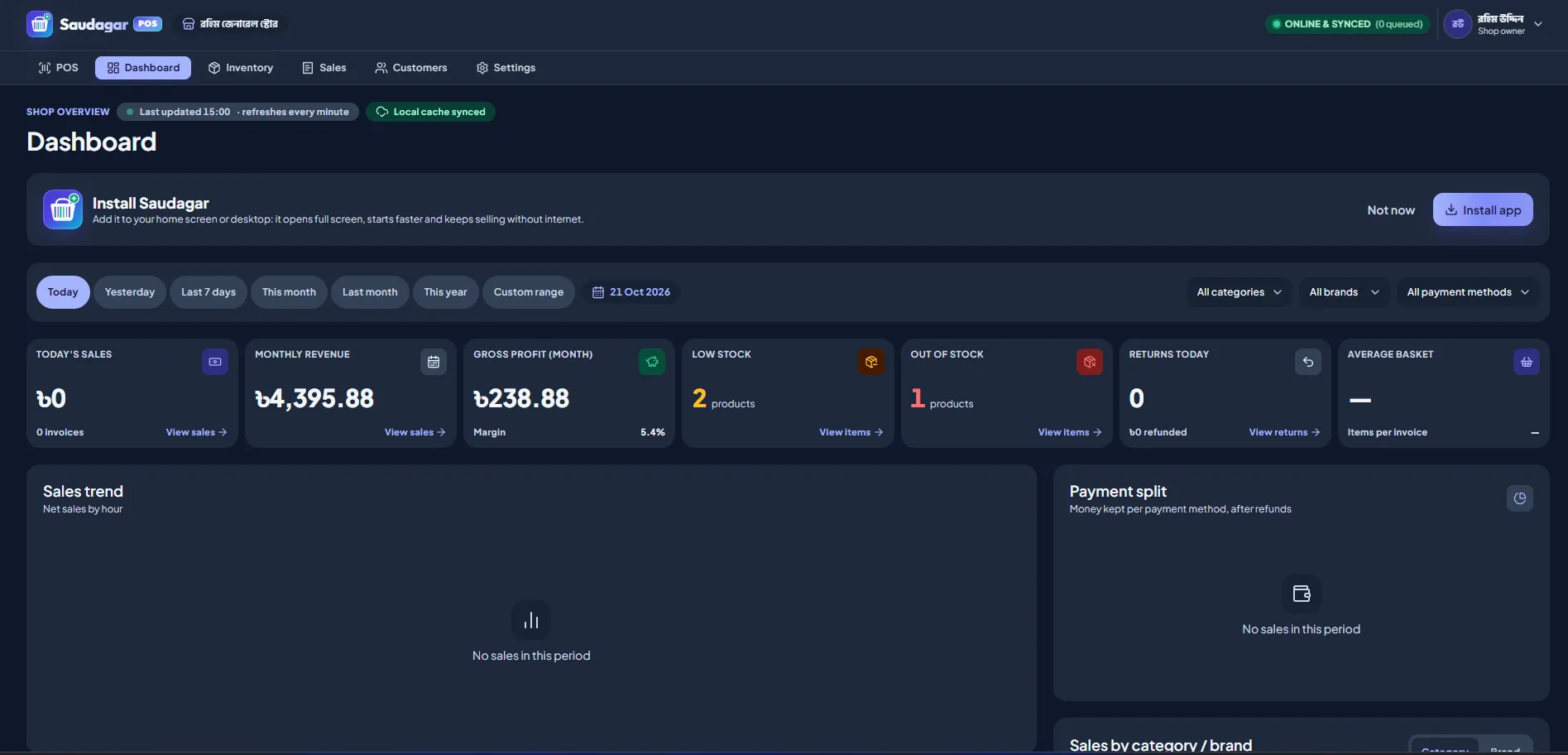Click View sales under Today's Sales
This screenshot has height=755, width=1568.
point(196,432)
